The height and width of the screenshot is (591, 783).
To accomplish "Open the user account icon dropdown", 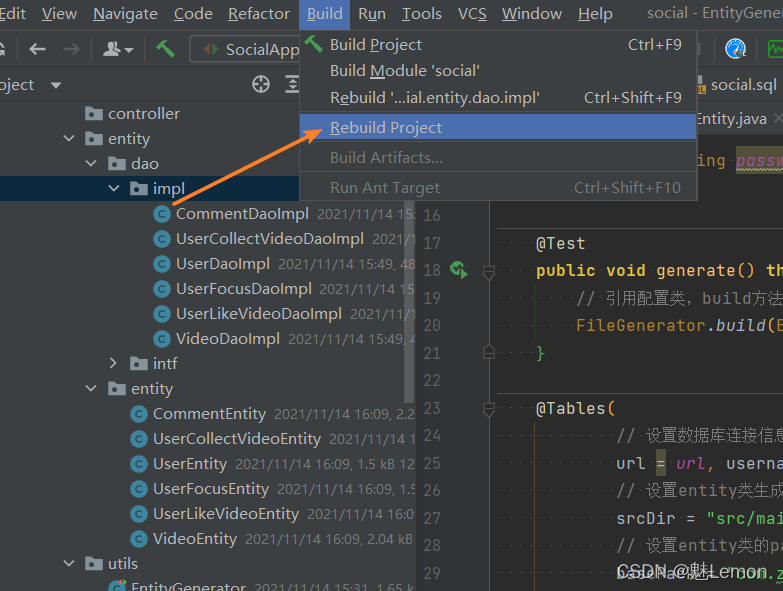I will pos(118,49).
